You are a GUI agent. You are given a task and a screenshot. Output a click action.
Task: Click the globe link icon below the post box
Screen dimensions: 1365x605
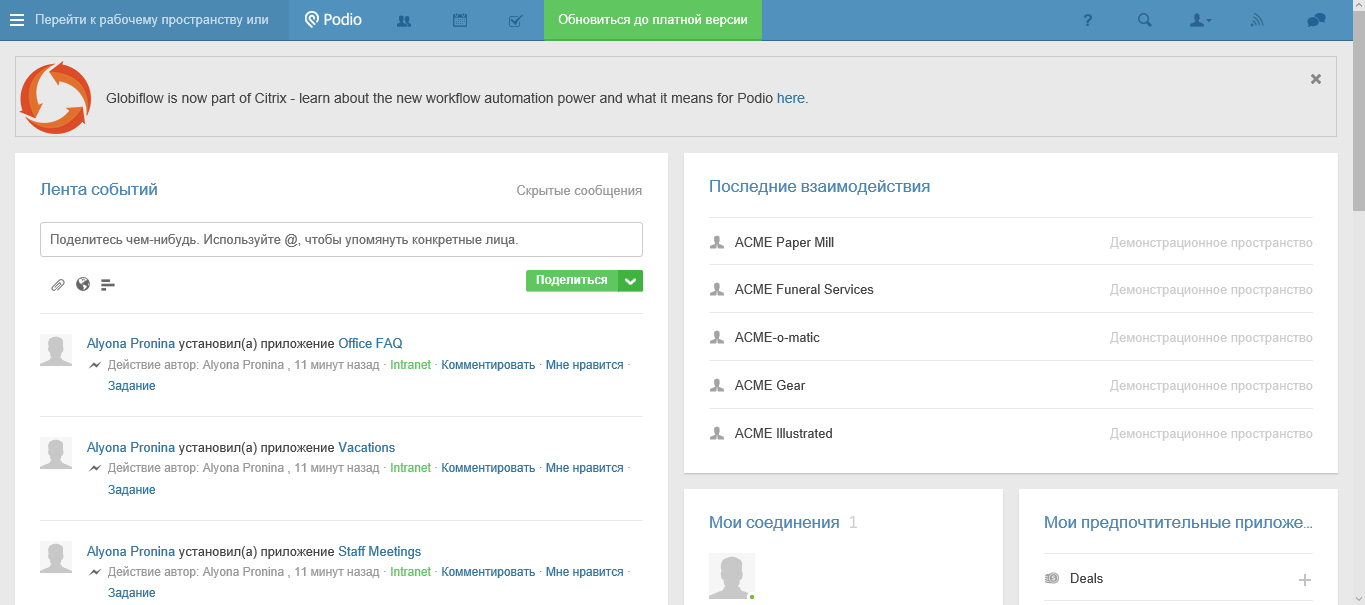point(83,284)
